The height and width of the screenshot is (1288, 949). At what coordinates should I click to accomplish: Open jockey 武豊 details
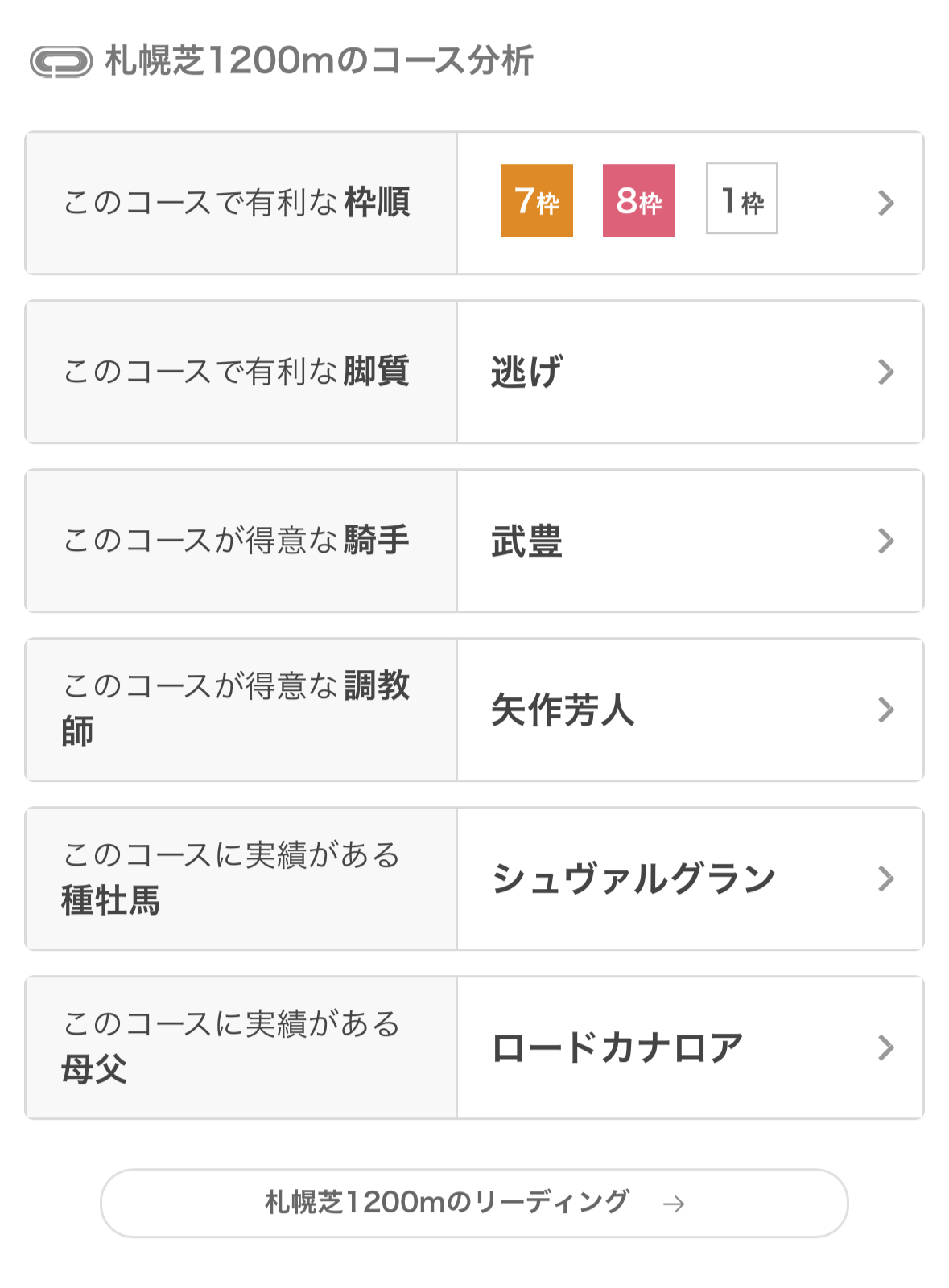[527, 541]
